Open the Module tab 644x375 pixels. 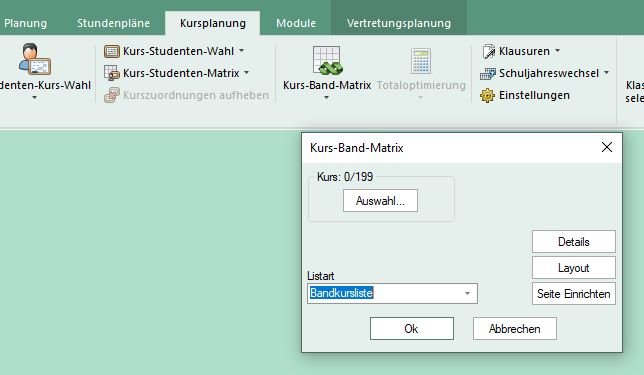[296, 23]
